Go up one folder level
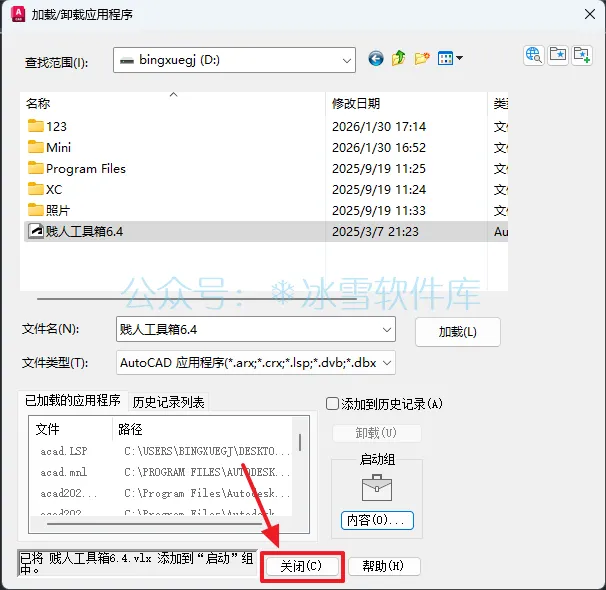 [x=398, y=58]
